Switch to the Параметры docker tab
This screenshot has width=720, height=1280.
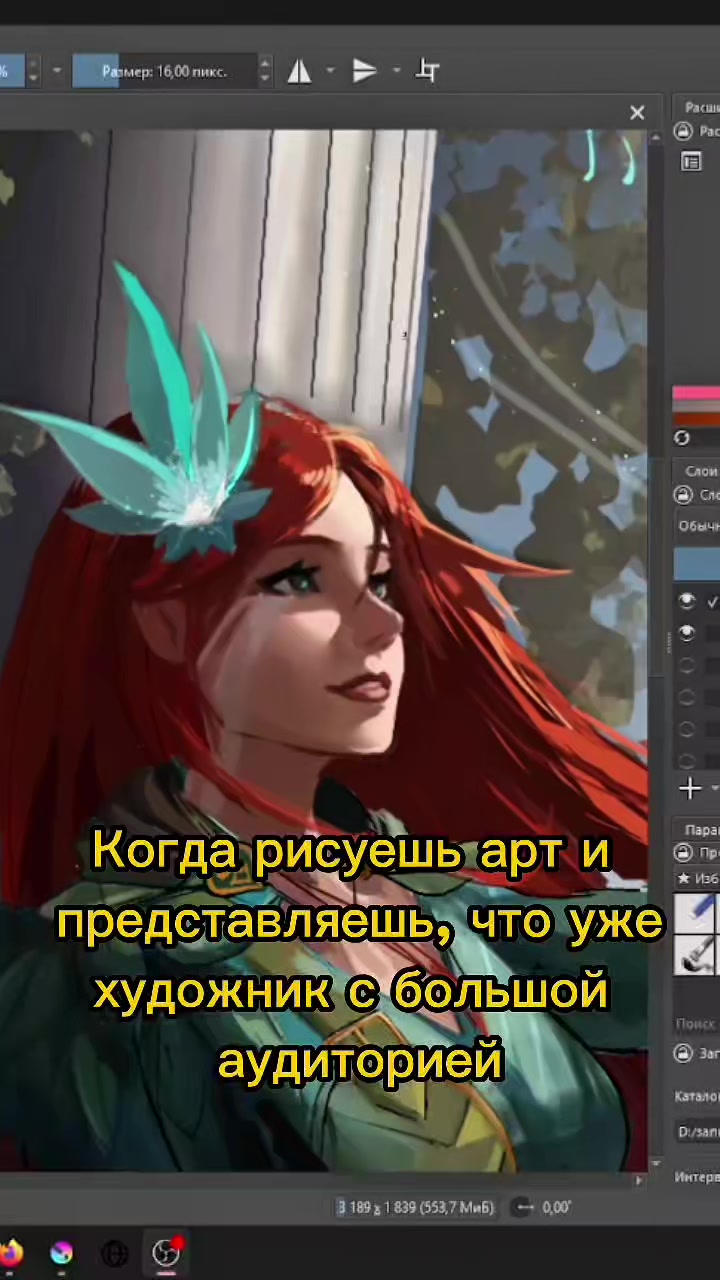coord(701,830)
